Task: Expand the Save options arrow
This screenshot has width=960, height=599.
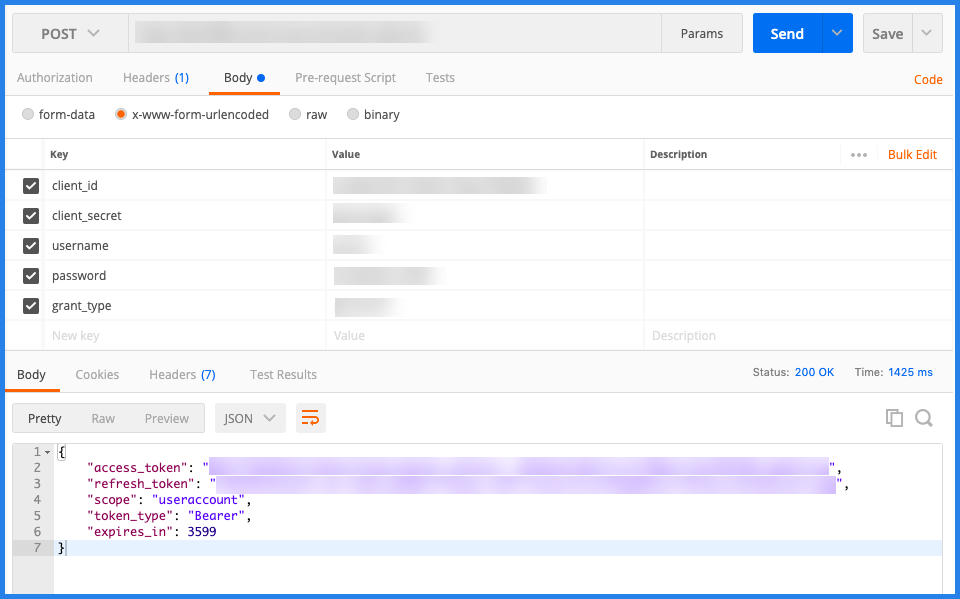Action: pyautogui.click(x=927, y=33)
